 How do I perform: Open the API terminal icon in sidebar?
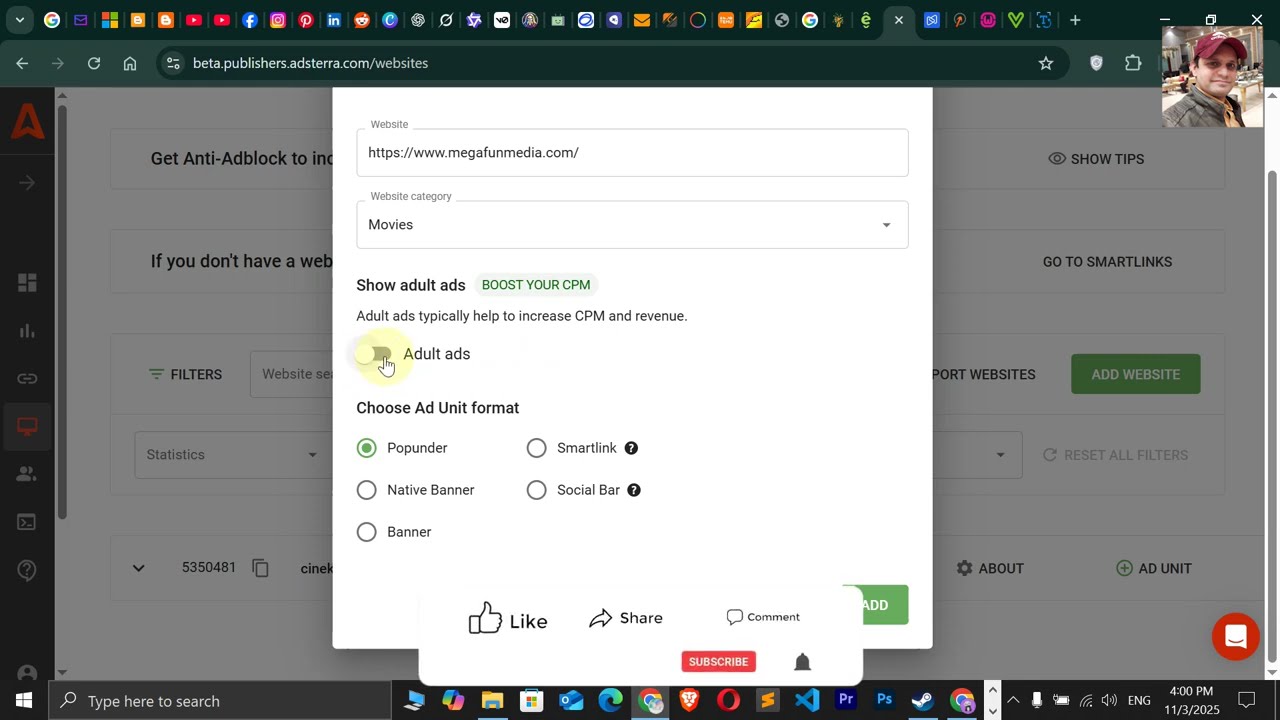point(27,522)
